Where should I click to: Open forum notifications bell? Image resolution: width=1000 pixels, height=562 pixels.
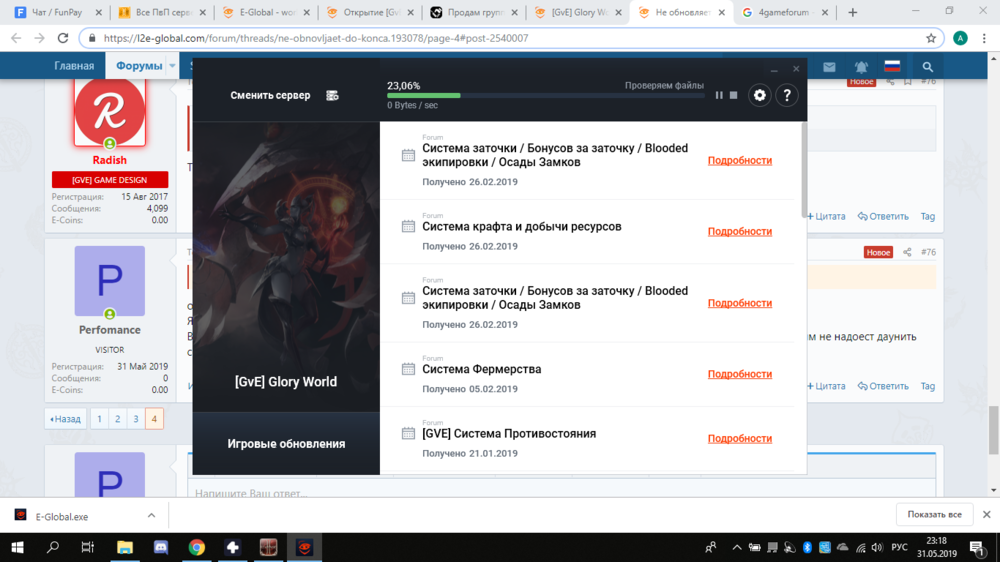coord(861,67)
